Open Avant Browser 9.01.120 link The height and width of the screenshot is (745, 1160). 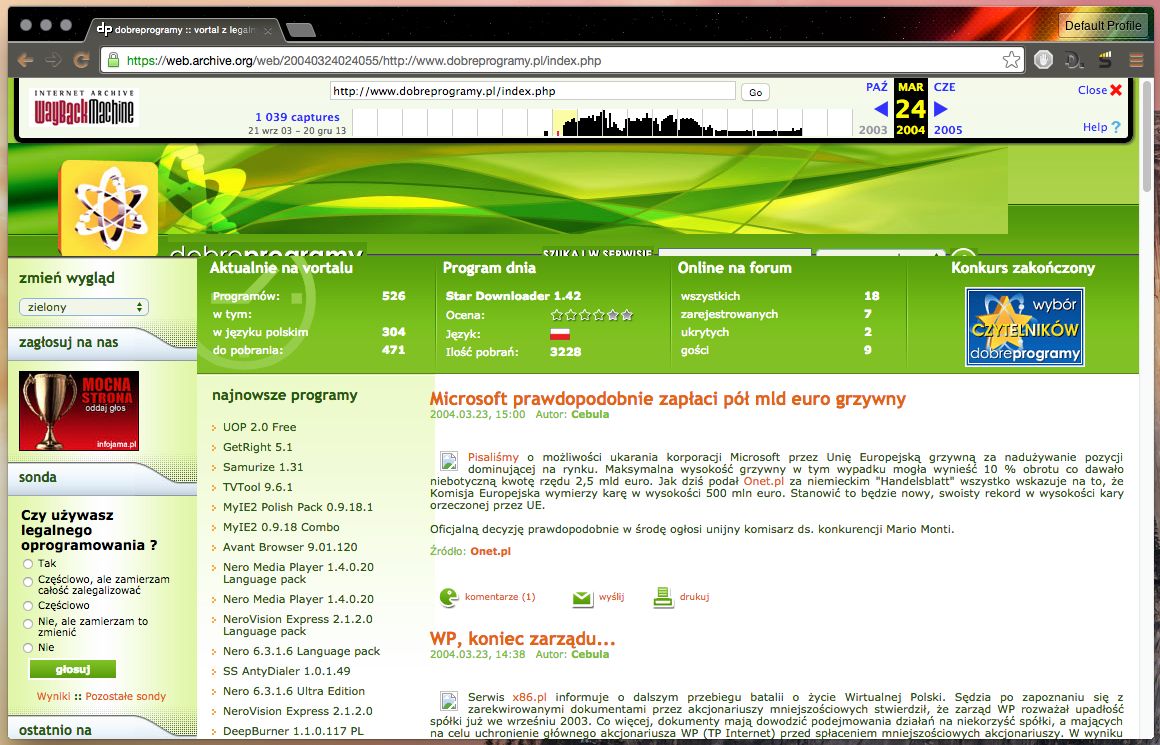pyautogui.click(x=290, y=547)
